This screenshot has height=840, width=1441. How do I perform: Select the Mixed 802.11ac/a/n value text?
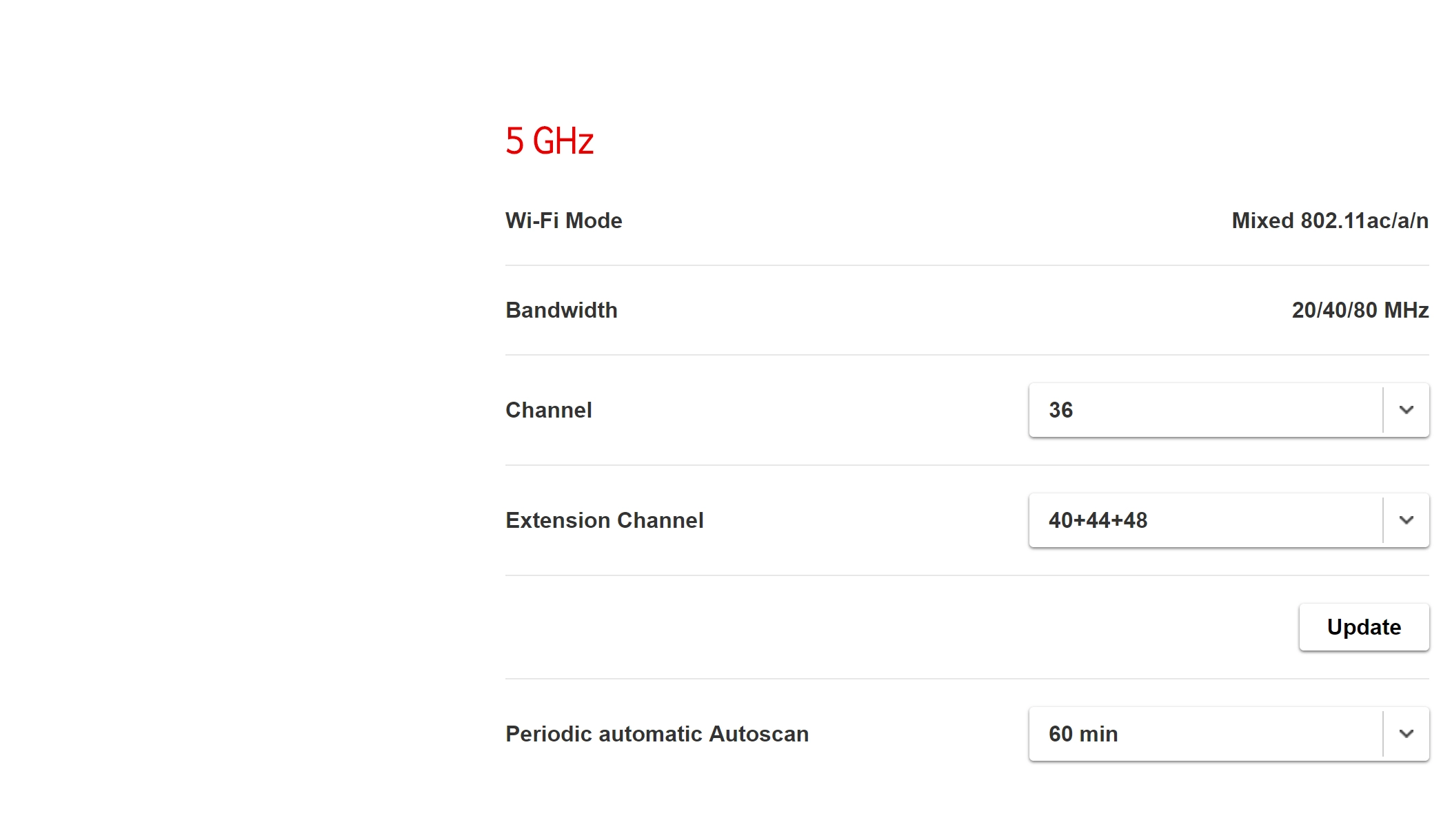1329,221
